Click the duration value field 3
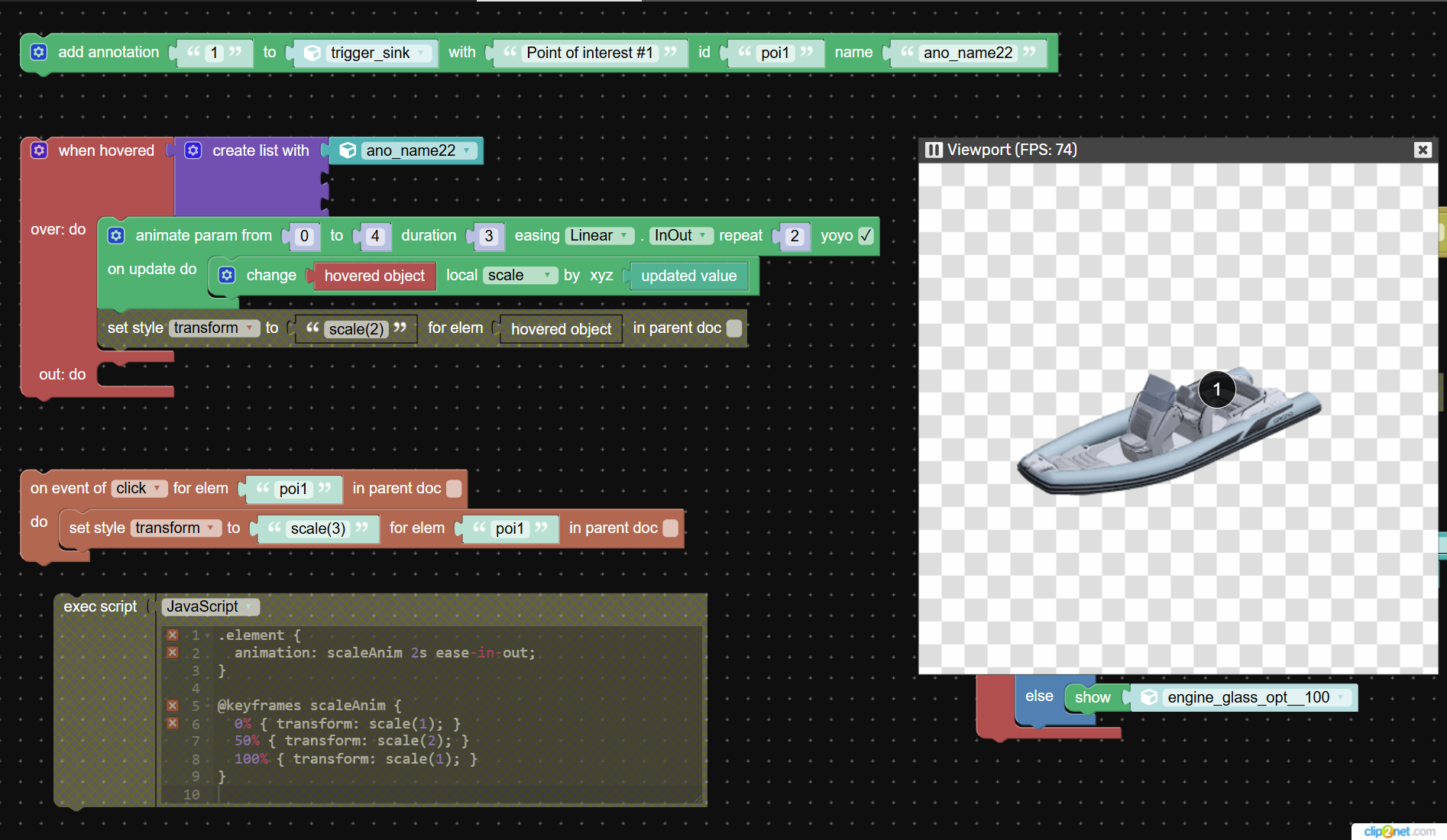 (489, 236)
